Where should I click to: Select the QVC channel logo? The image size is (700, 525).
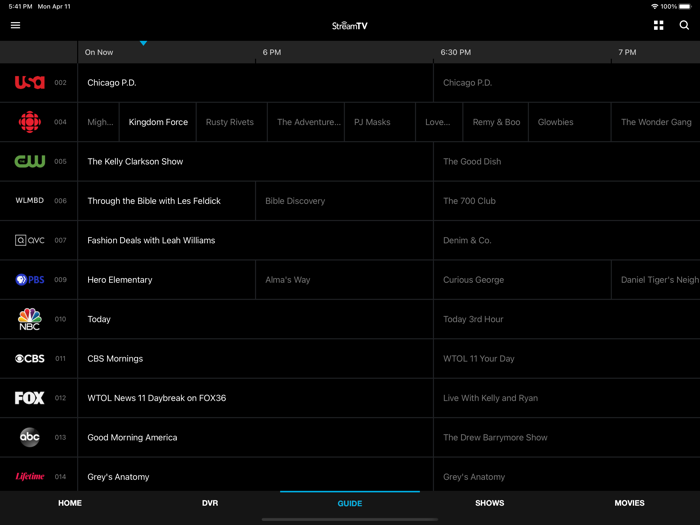click(29, 240)
